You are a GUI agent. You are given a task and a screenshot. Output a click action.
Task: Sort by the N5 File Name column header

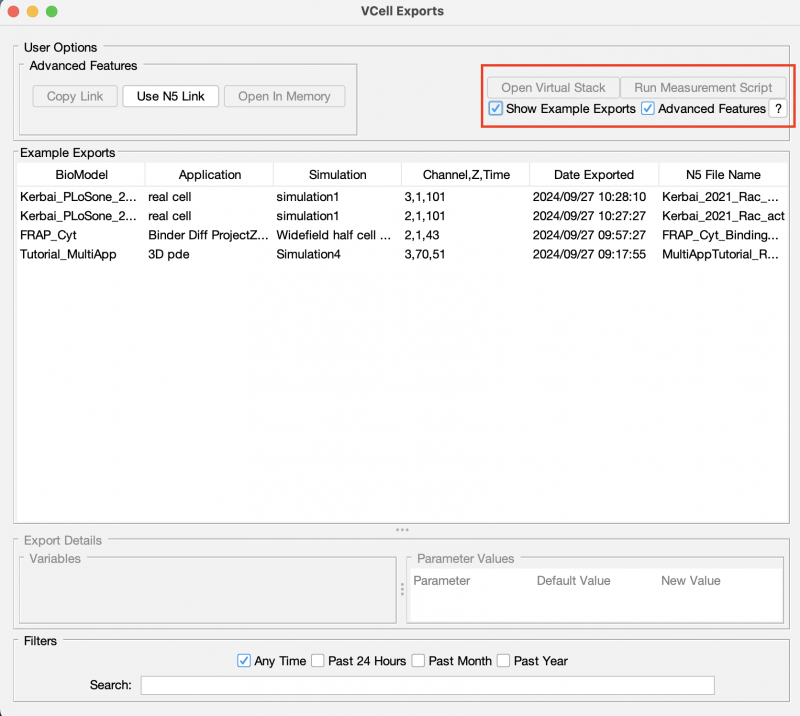click(723, 175)
